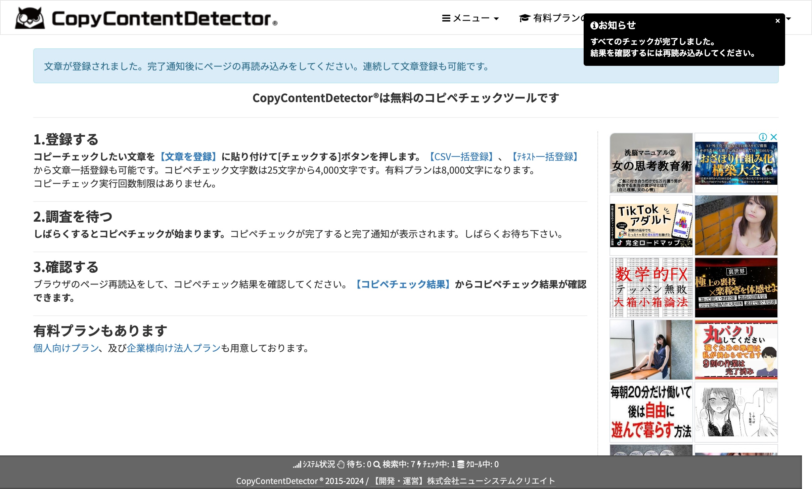Click the 【文章を登録】 link
This screenshot has width=812, height=489.
click(188, 156)
